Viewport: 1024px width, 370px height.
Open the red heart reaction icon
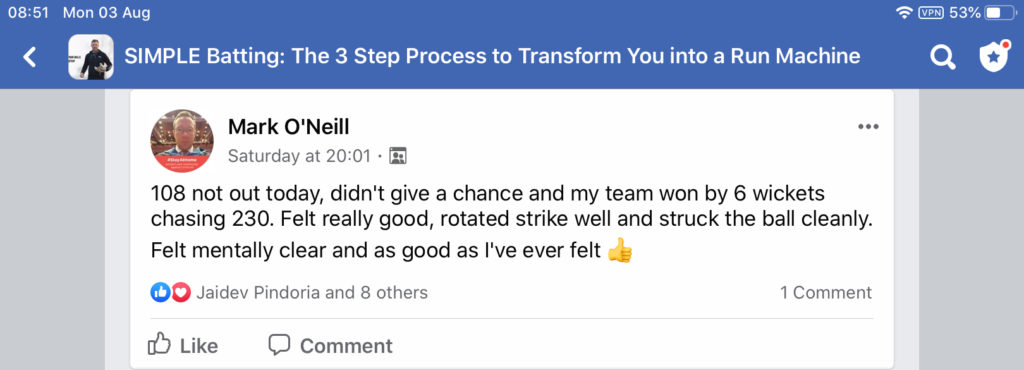pos(180,292)
